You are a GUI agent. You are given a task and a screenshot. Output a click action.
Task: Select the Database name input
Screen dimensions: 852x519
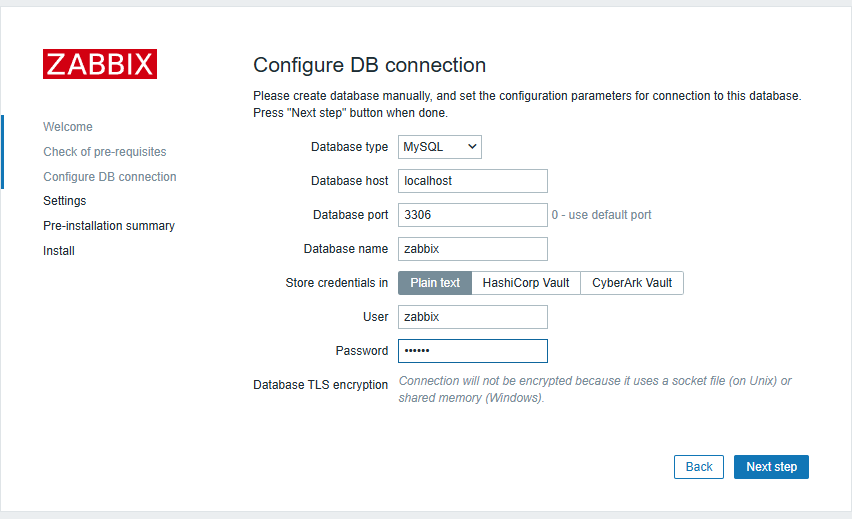pos(473,249)
